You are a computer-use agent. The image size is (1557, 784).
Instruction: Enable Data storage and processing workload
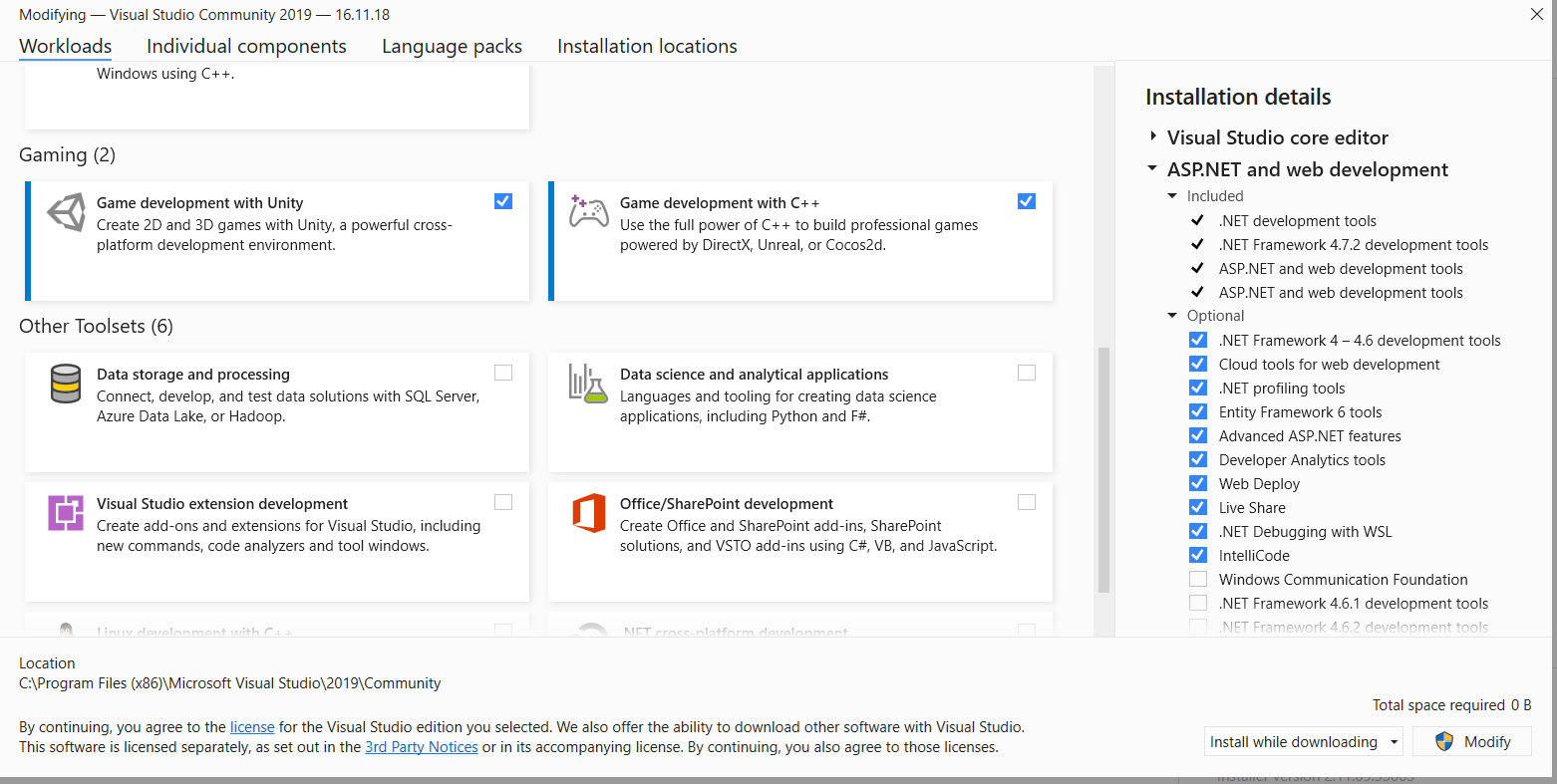503,373
